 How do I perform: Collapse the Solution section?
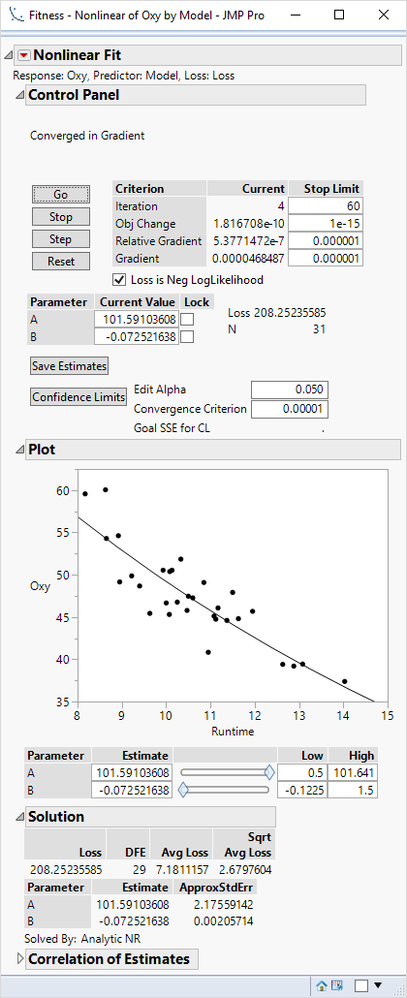click(19, 817)
